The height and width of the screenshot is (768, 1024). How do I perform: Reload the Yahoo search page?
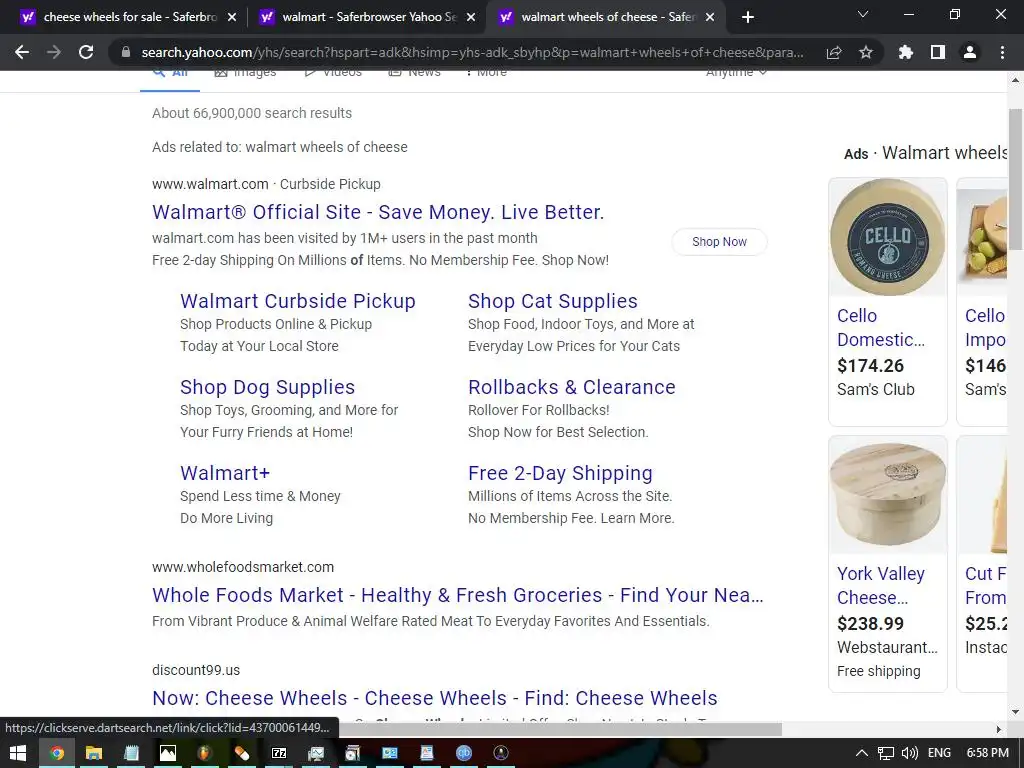click(86, 52)
